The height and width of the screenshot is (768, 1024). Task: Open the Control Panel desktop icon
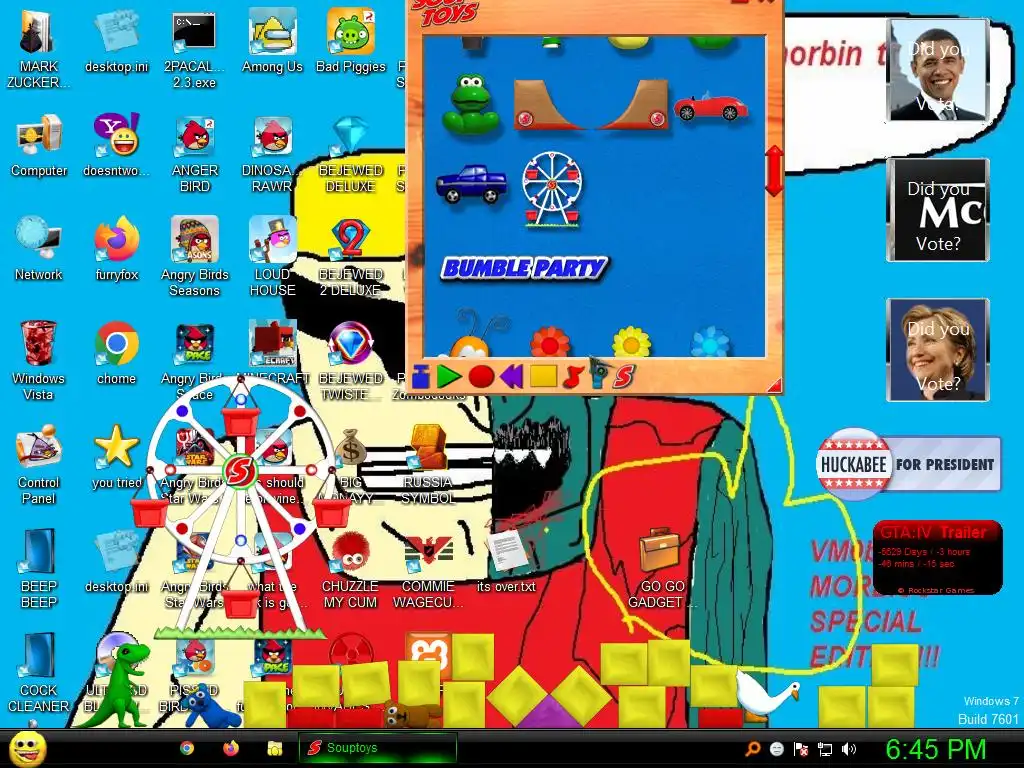tap(39, 465)
